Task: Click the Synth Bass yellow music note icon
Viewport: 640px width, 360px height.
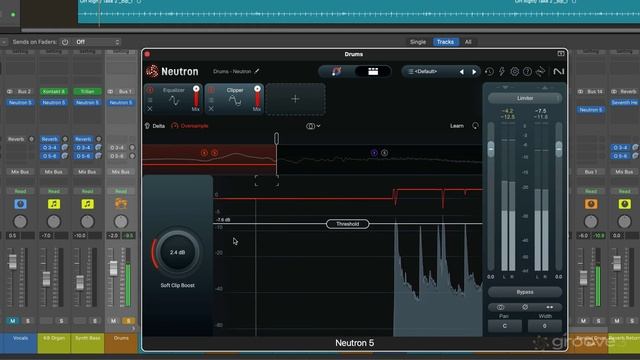Action: coord(87,204)
